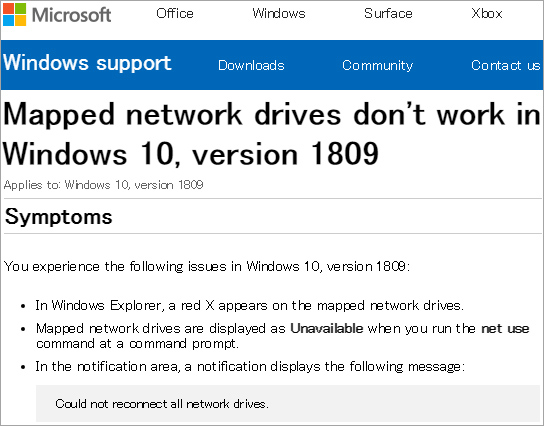Click the Microsoft four-square logo icon
This screenshot has height=426, width=544.
[14, 15]
